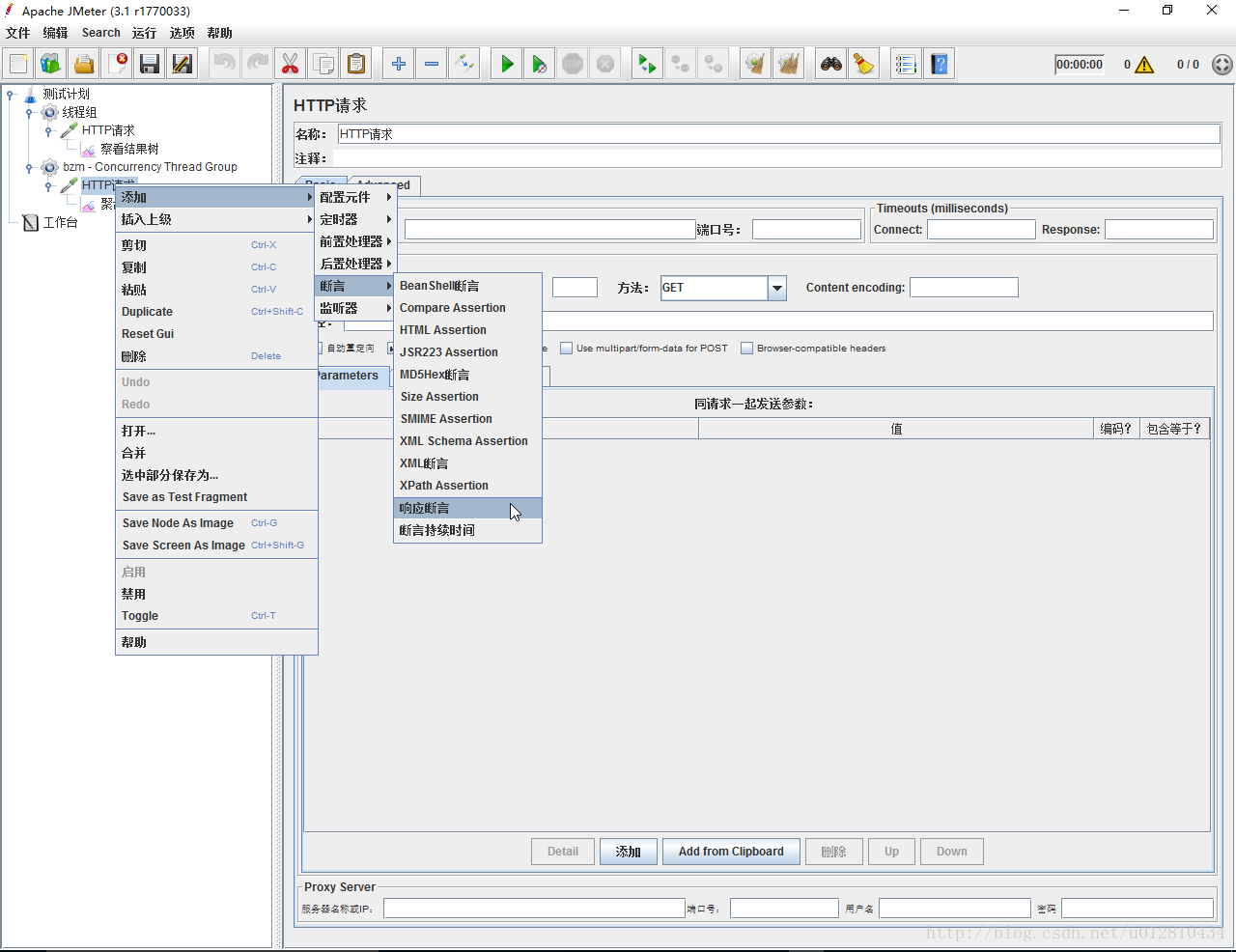Select 响应断言 menu item
This screenshot has width=1236, height=952.
tap(467, 508)
